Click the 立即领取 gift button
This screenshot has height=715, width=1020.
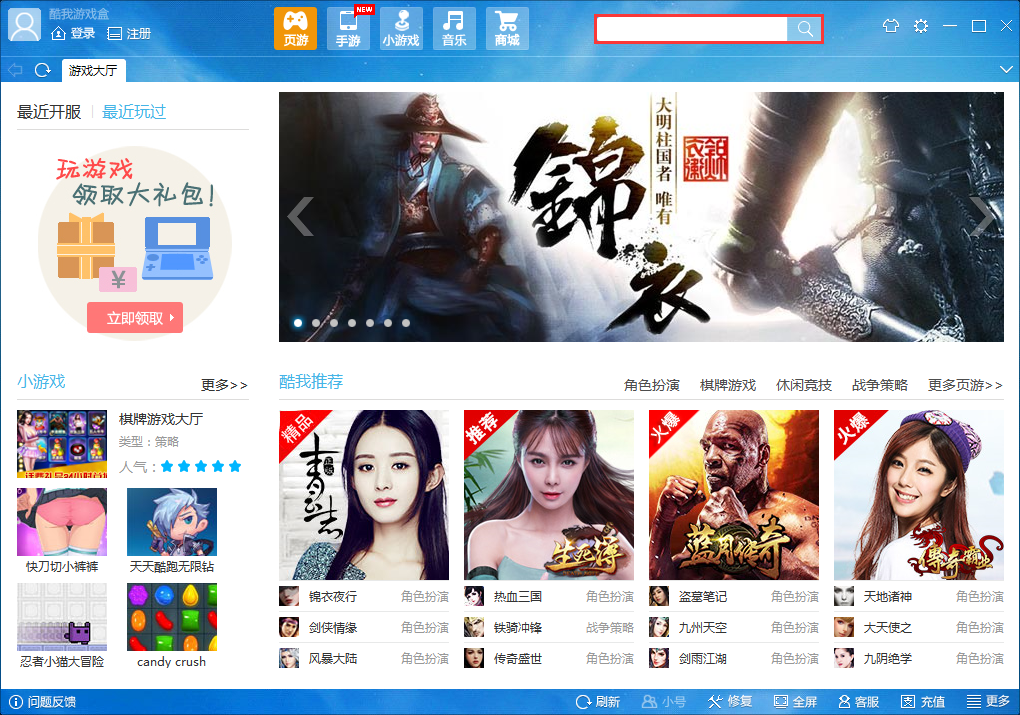click(x=135, y=317)
